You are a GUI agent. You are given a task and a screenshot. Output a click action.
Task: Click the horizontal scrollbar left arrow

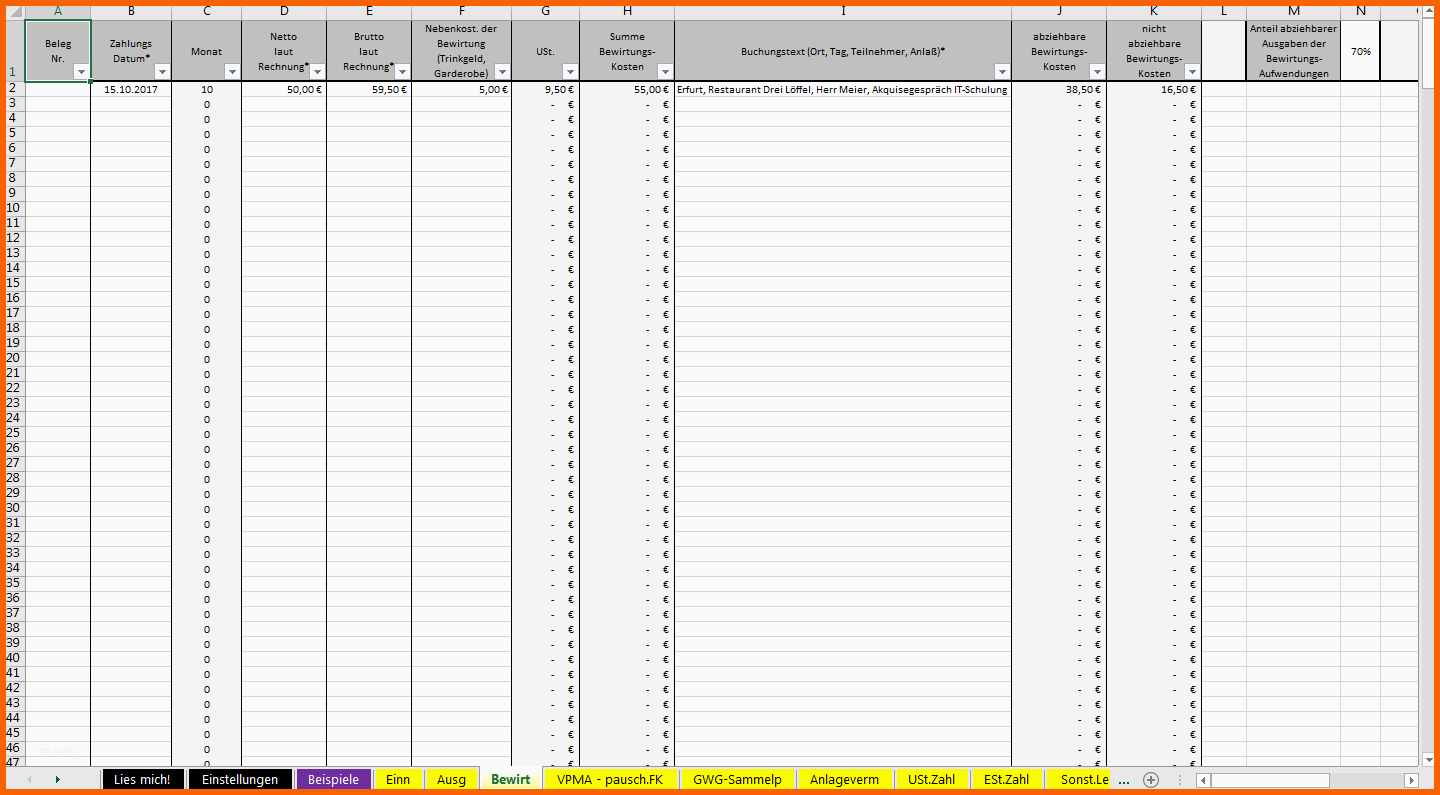(1204, 780)
